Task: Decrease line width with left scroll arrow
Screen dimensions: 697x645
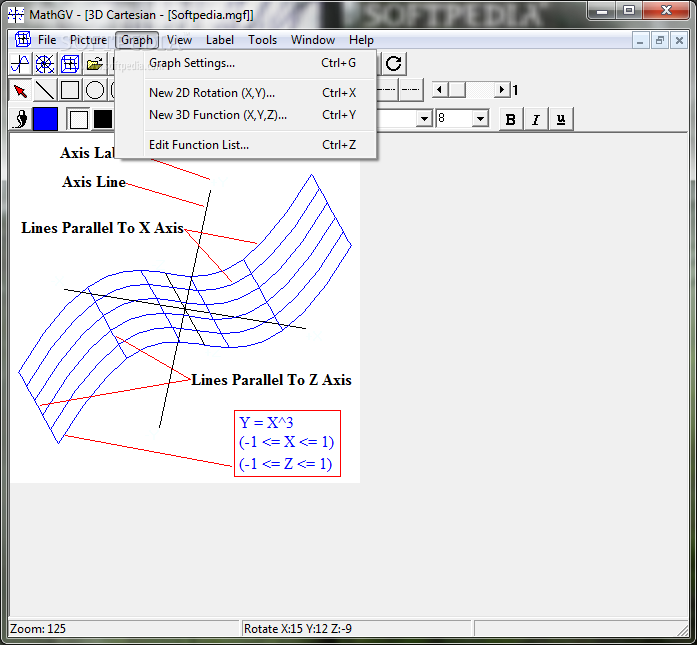Action: [440, 90]
